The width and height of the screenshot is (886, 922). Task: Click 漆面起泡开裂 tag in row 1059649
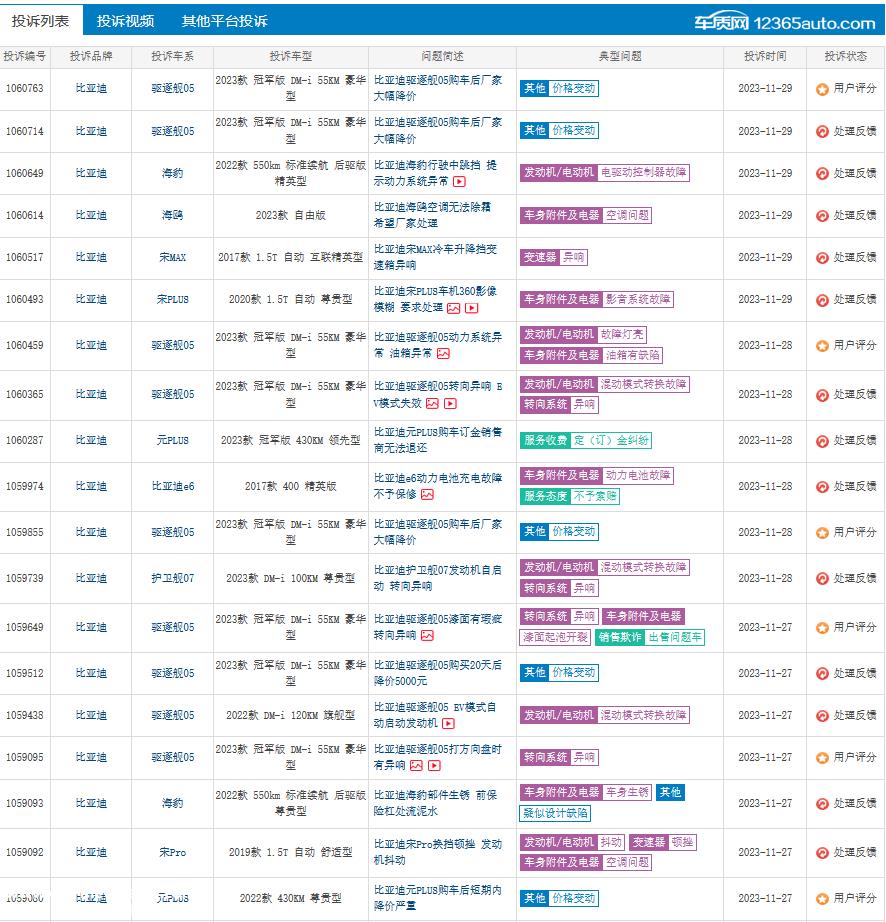tap(555, 637)
